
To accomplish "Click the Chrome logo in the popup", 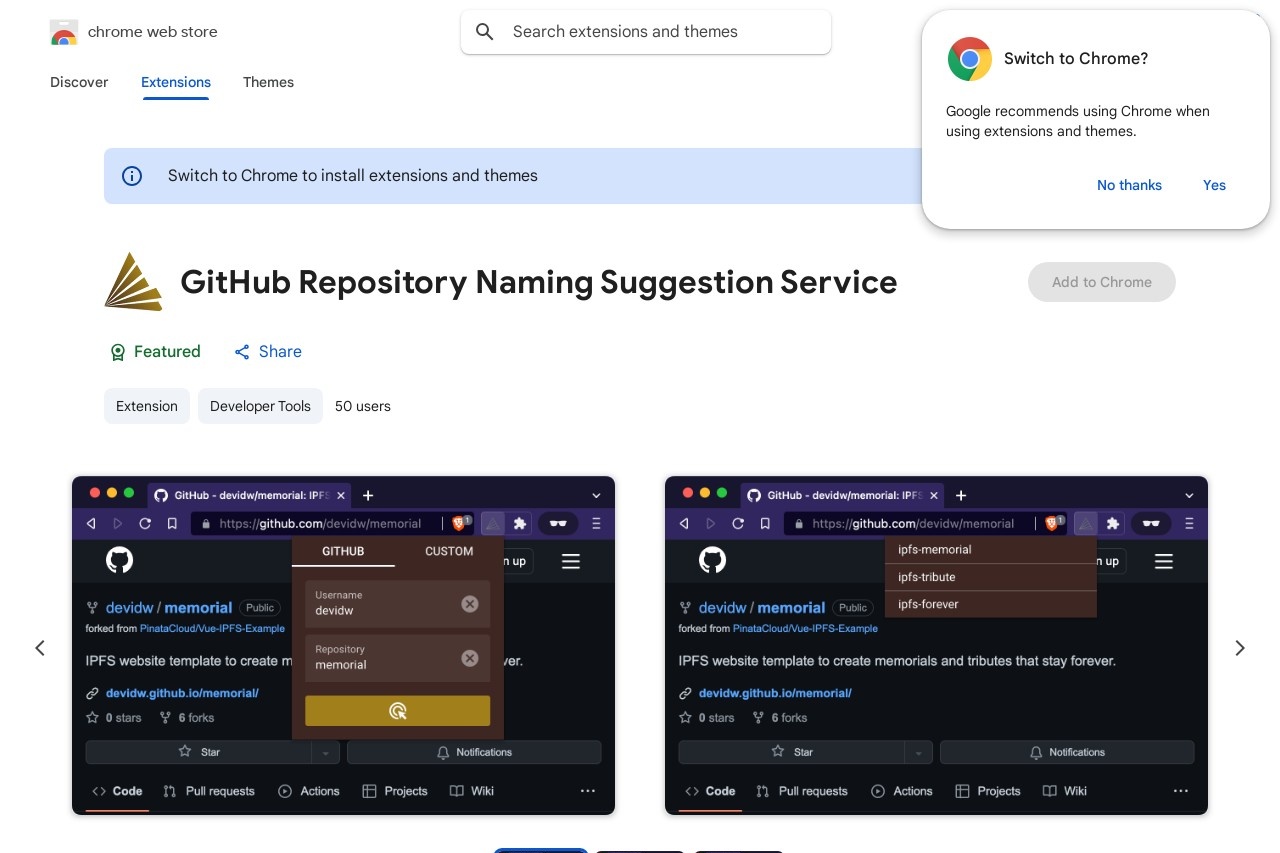I will [969, 59].
